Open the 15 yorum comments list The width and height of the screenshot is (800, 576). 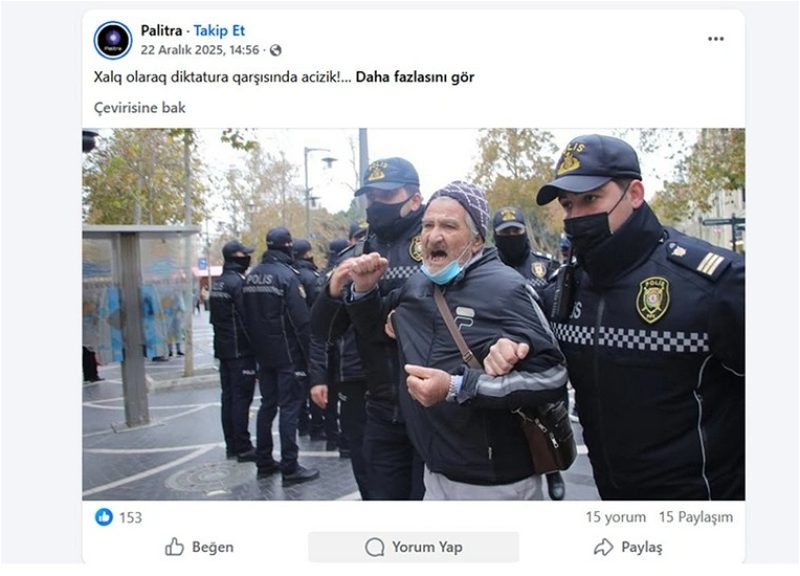point(615,517)
